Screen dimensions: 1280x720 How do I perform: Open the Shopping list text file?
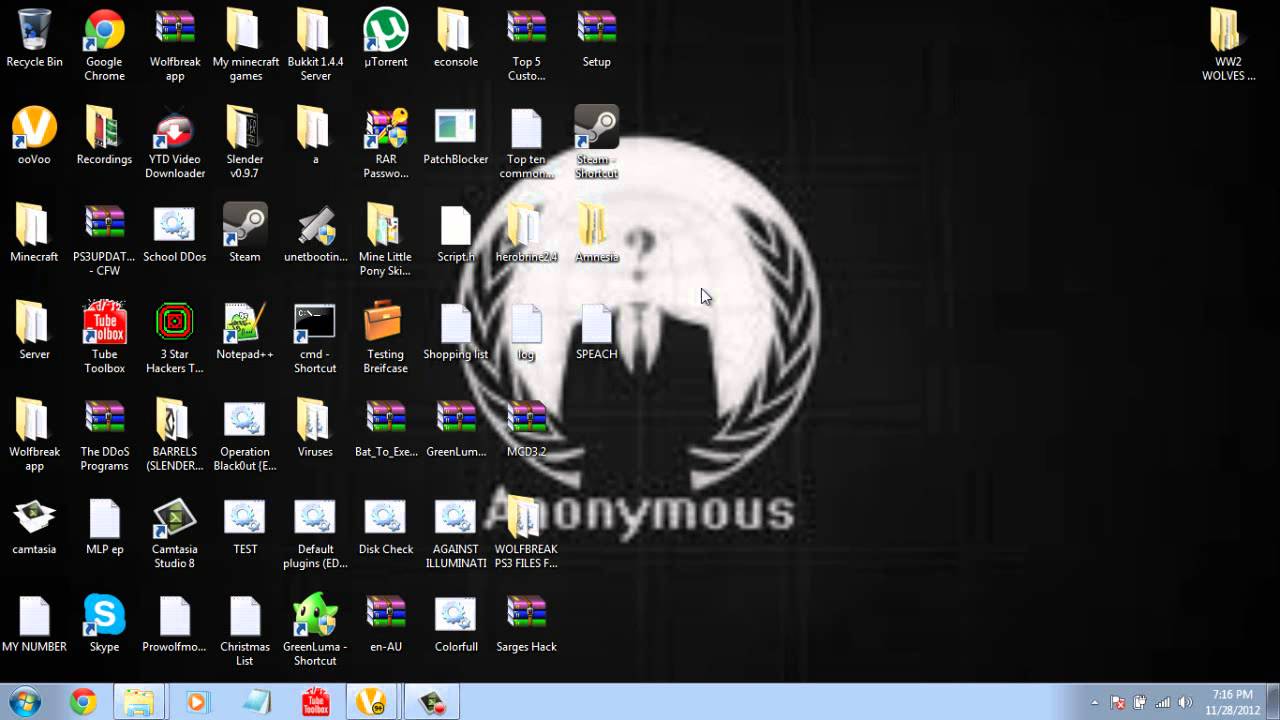456,331
